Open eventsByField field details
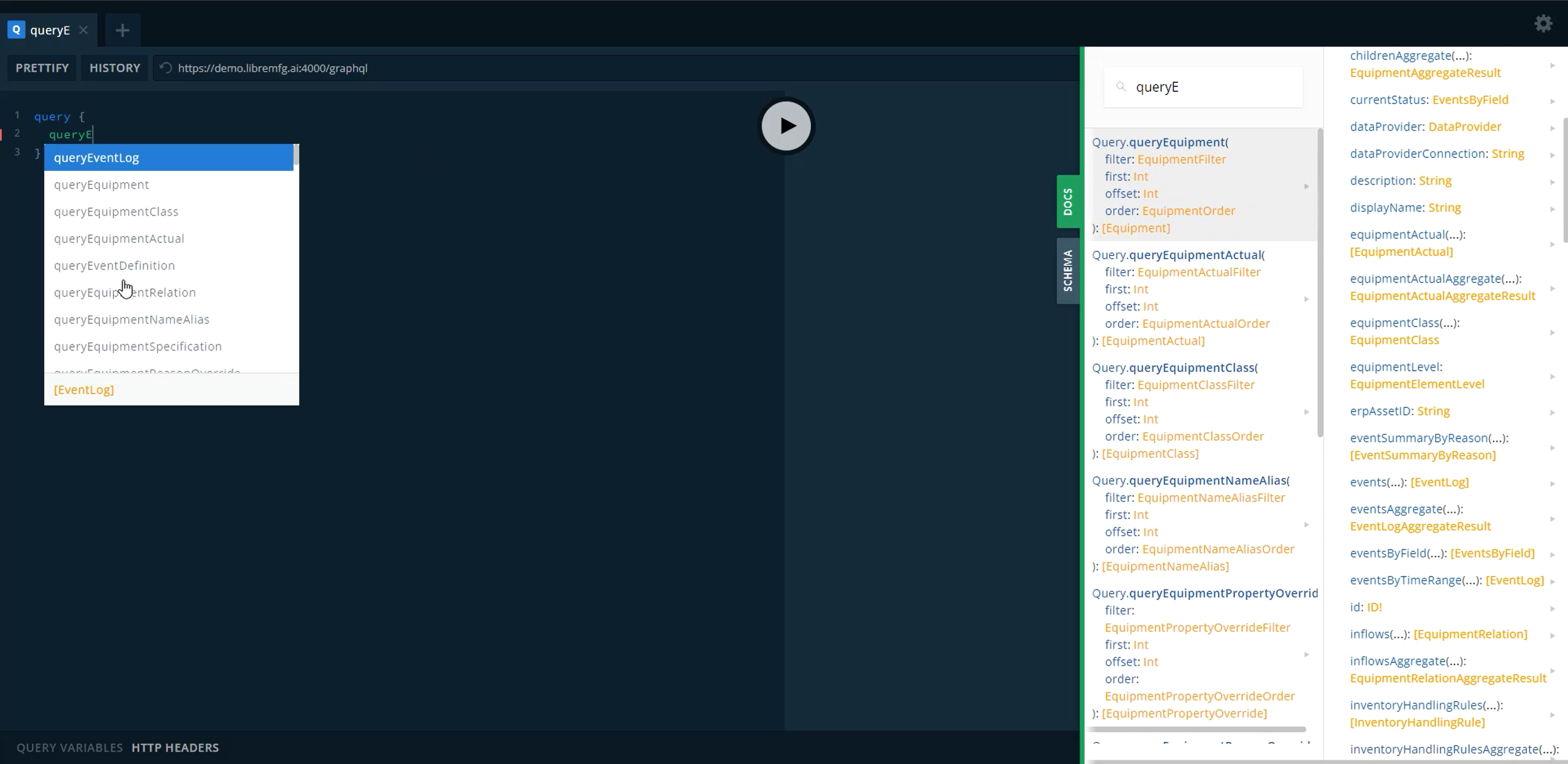 pyautogui.click(x=1447, y=553)
